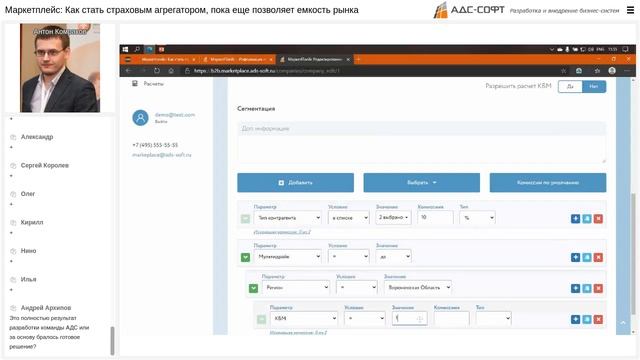Click the chat panel scrollbar thumb
This screenshot has width=640, height=360.
coord(112,341)
